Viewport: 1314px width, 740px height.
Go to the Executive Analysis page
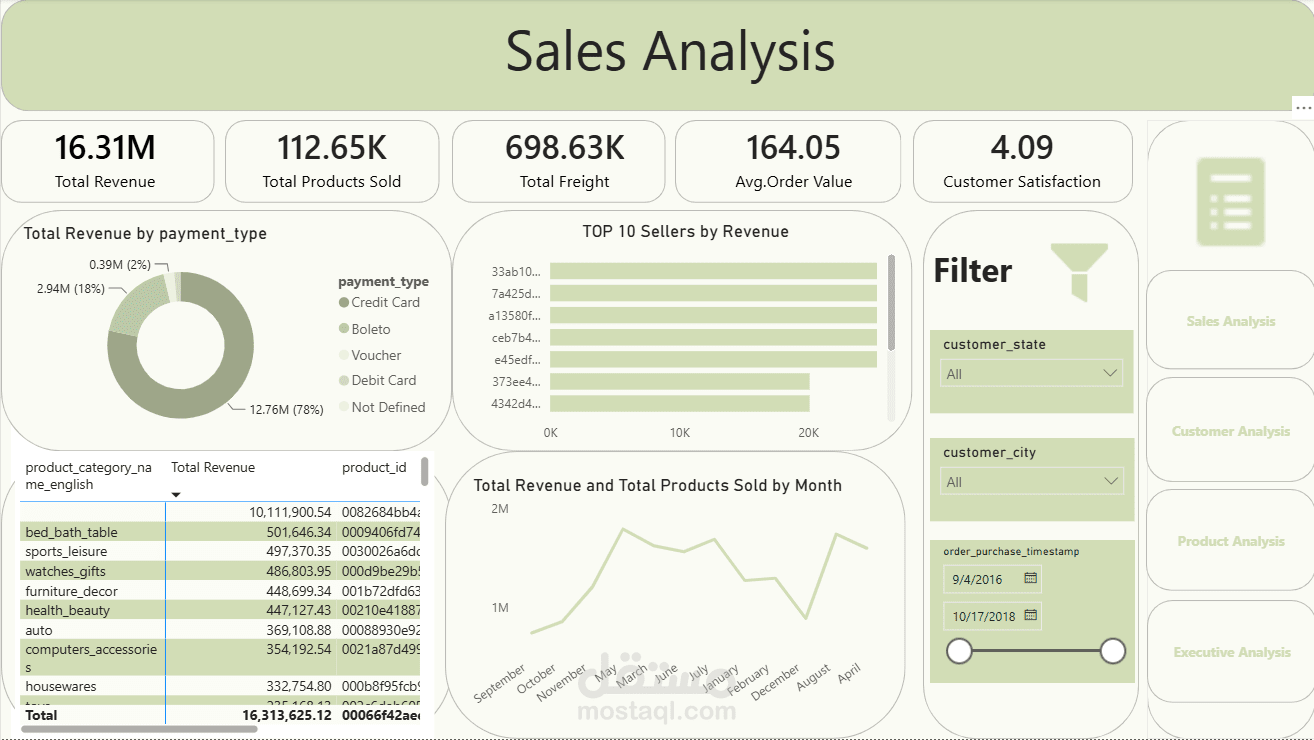point(1230,652)
